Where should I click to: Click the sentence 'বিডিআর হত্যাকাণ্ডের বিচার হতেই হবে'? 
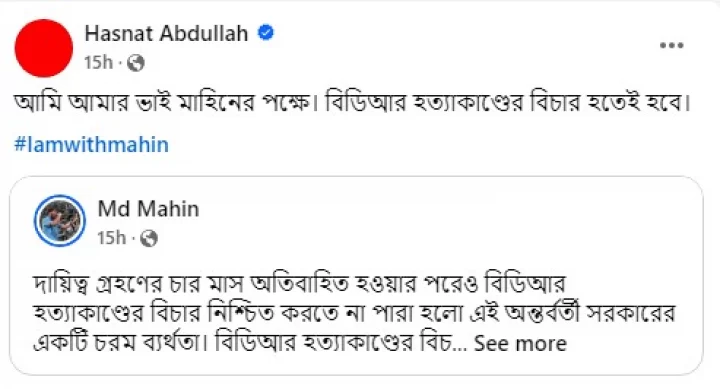507,103
